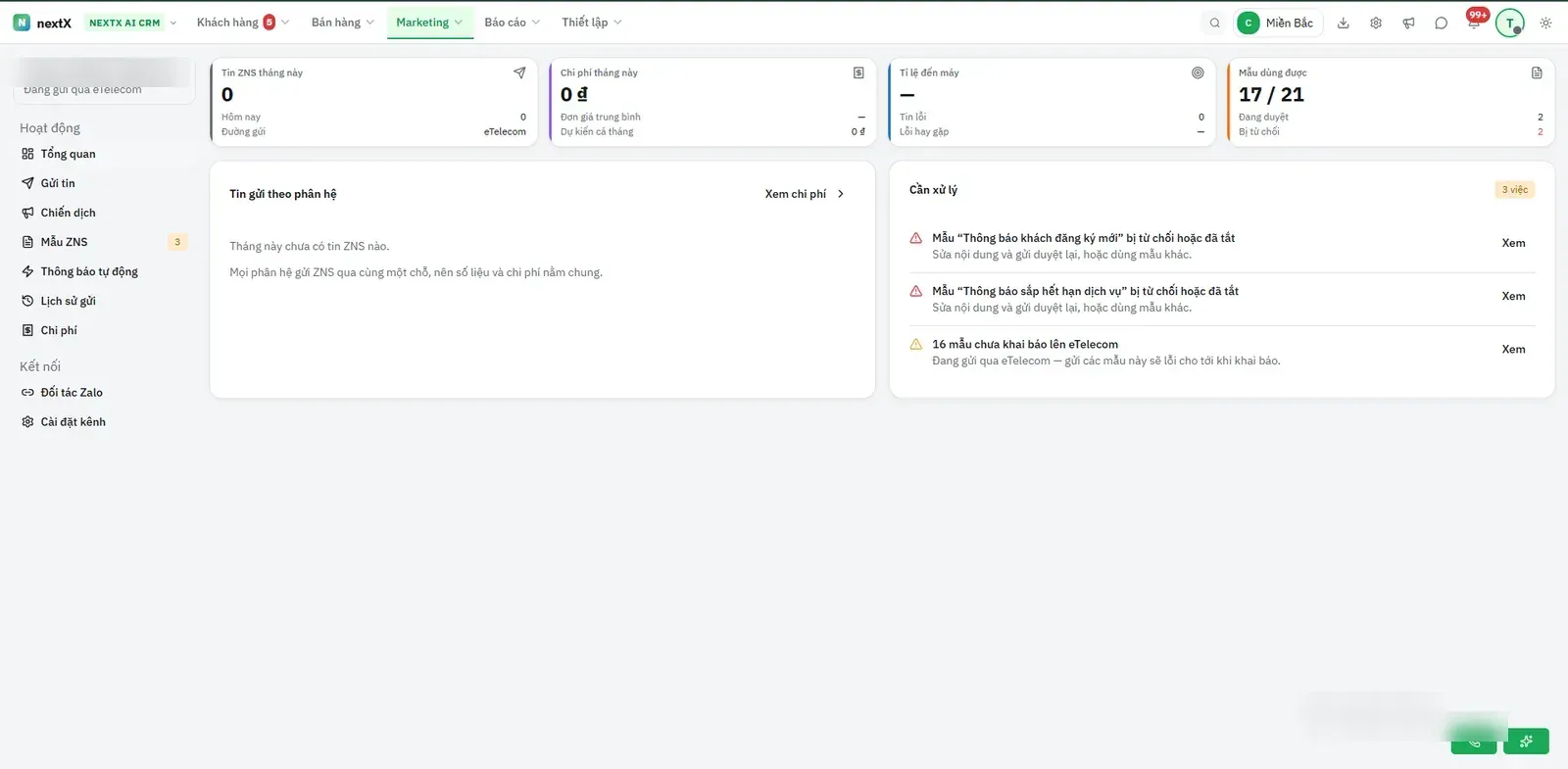The width and height of the screenshot is (1568, 769).
Task: Toggle the light/dark theme sun icon
Action: (1545, 23)
